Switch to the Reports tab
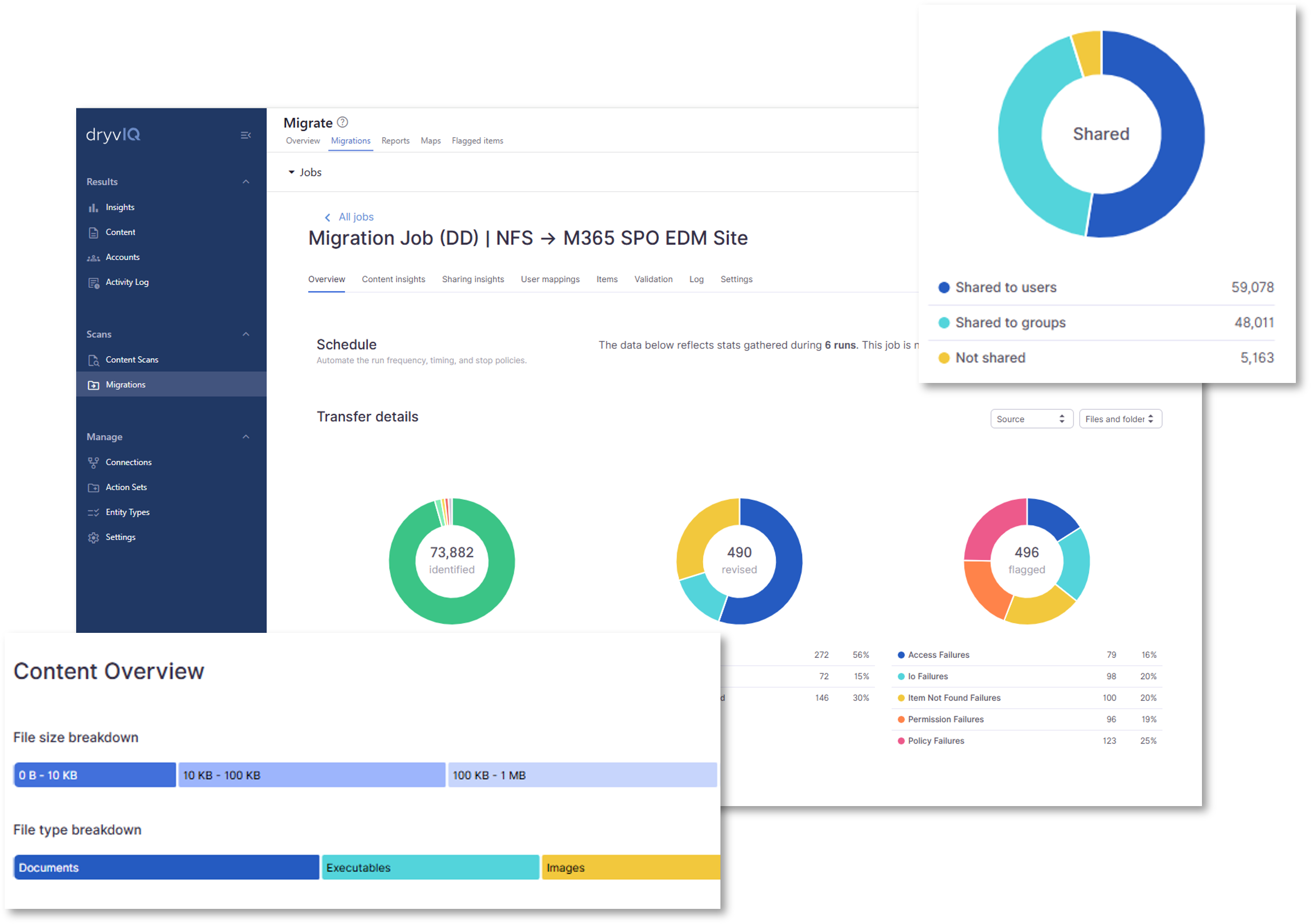Image resolution: width=1311 pixels, height=924 pixels. click(x=395, y=141)
